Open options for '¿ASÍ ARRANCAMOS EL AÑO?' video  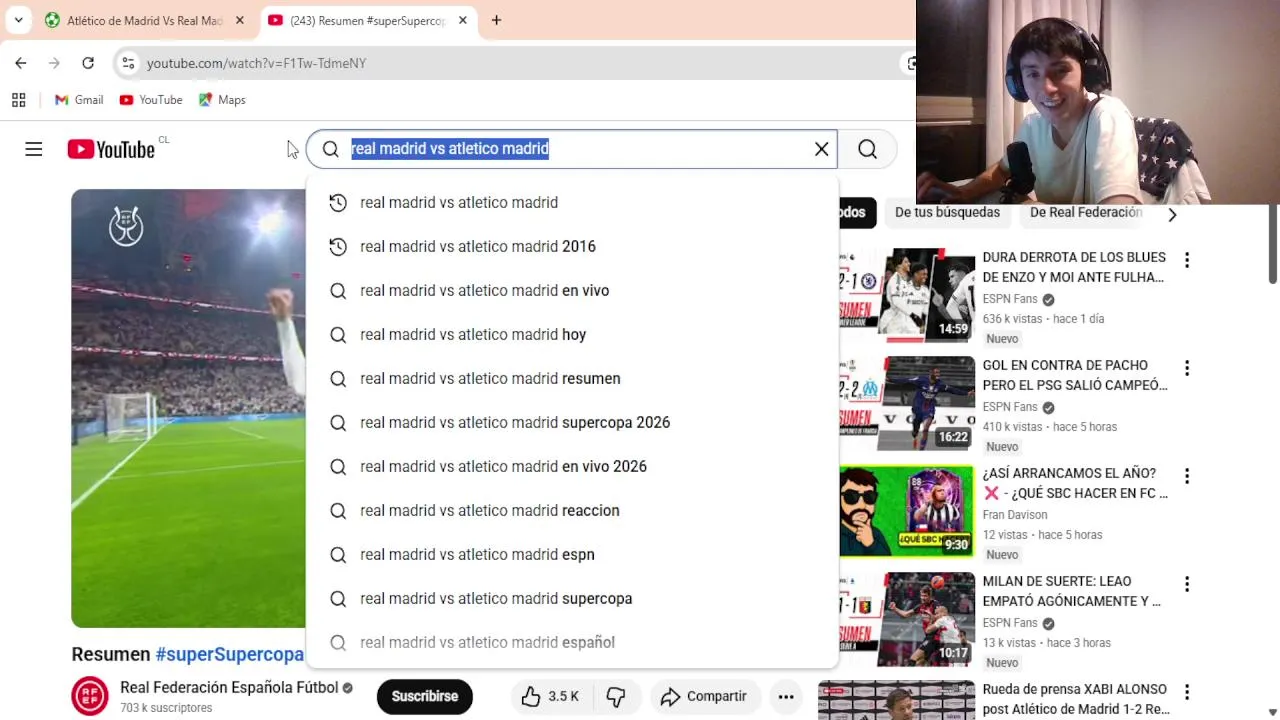pyautogui.click(x=1187, y=476)
